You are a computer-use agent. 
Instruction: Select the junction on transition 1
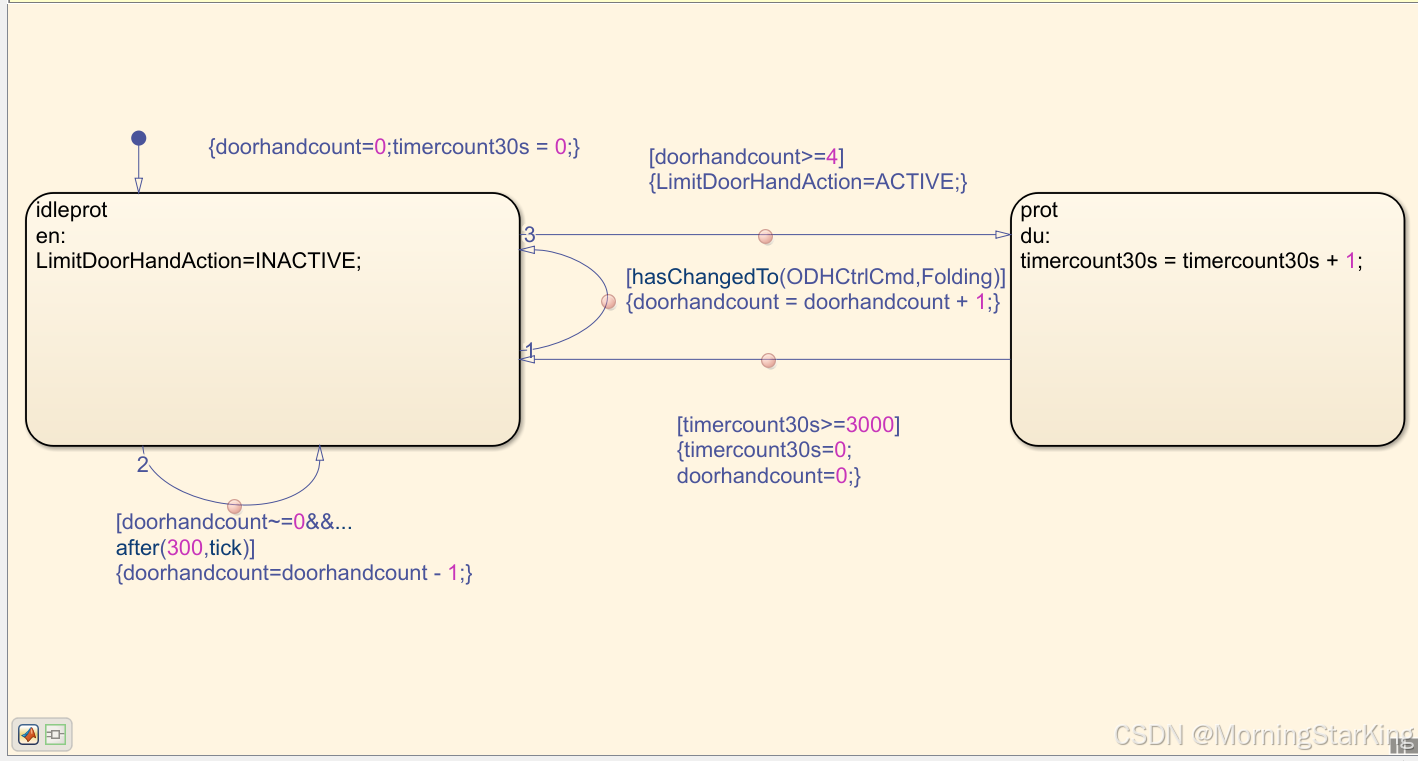tap(768, 360)
